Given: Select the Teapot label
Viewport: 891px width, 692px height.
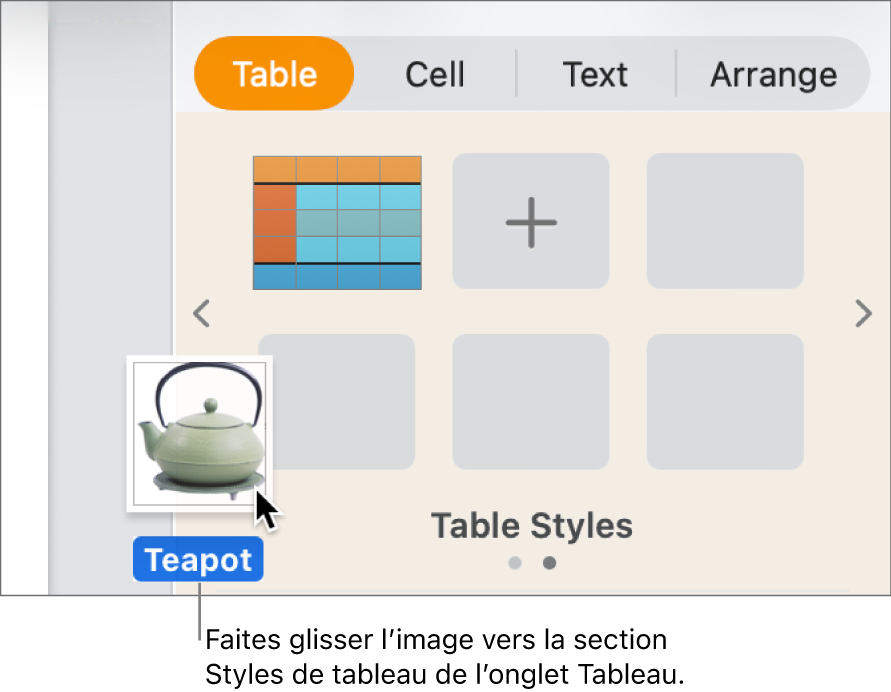Looking at the screenshot, I should pos(198,559).
